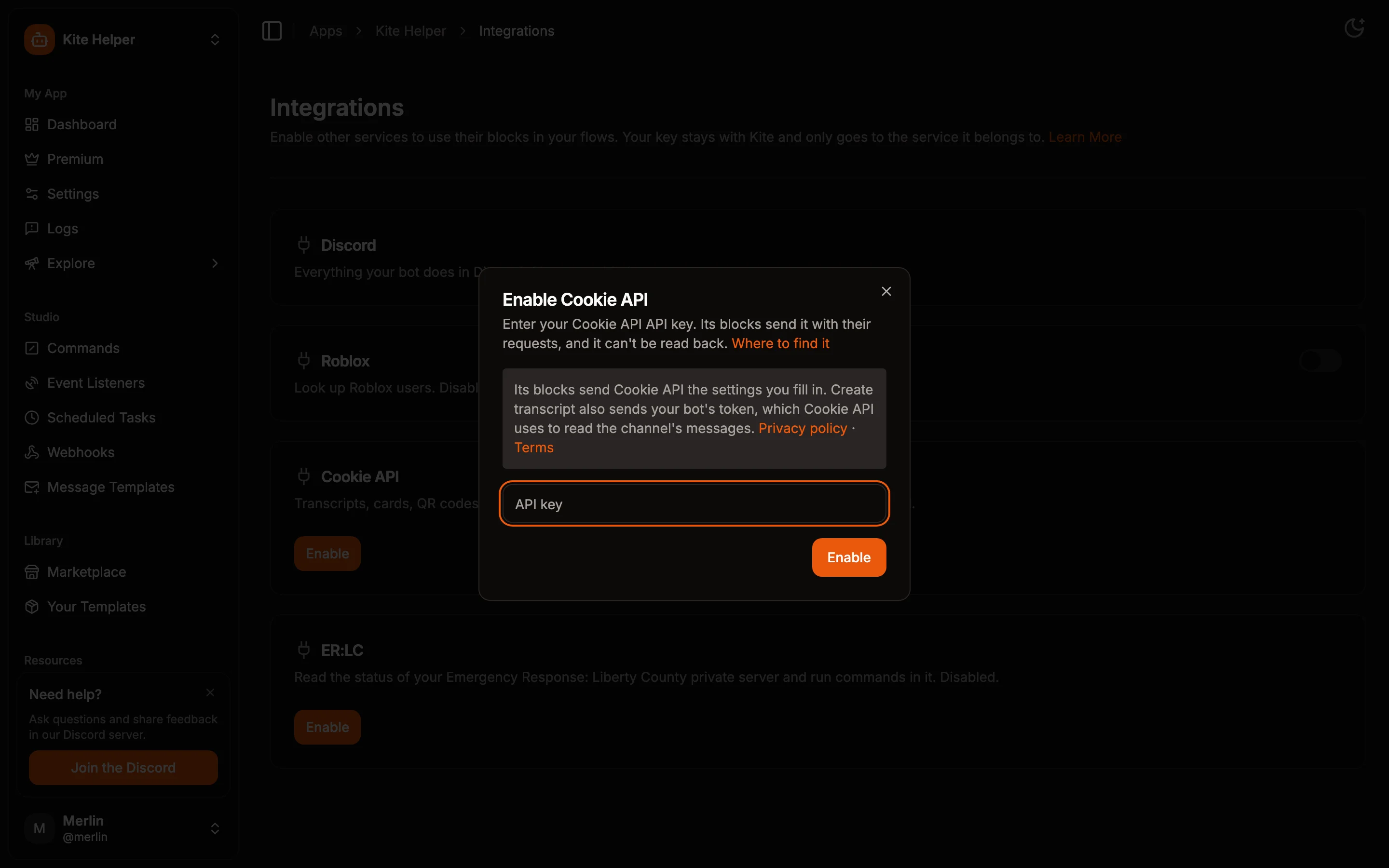Select the Integrations breadcrumb text
Viewport: 1389px width, 868px height.
point(517,31)
